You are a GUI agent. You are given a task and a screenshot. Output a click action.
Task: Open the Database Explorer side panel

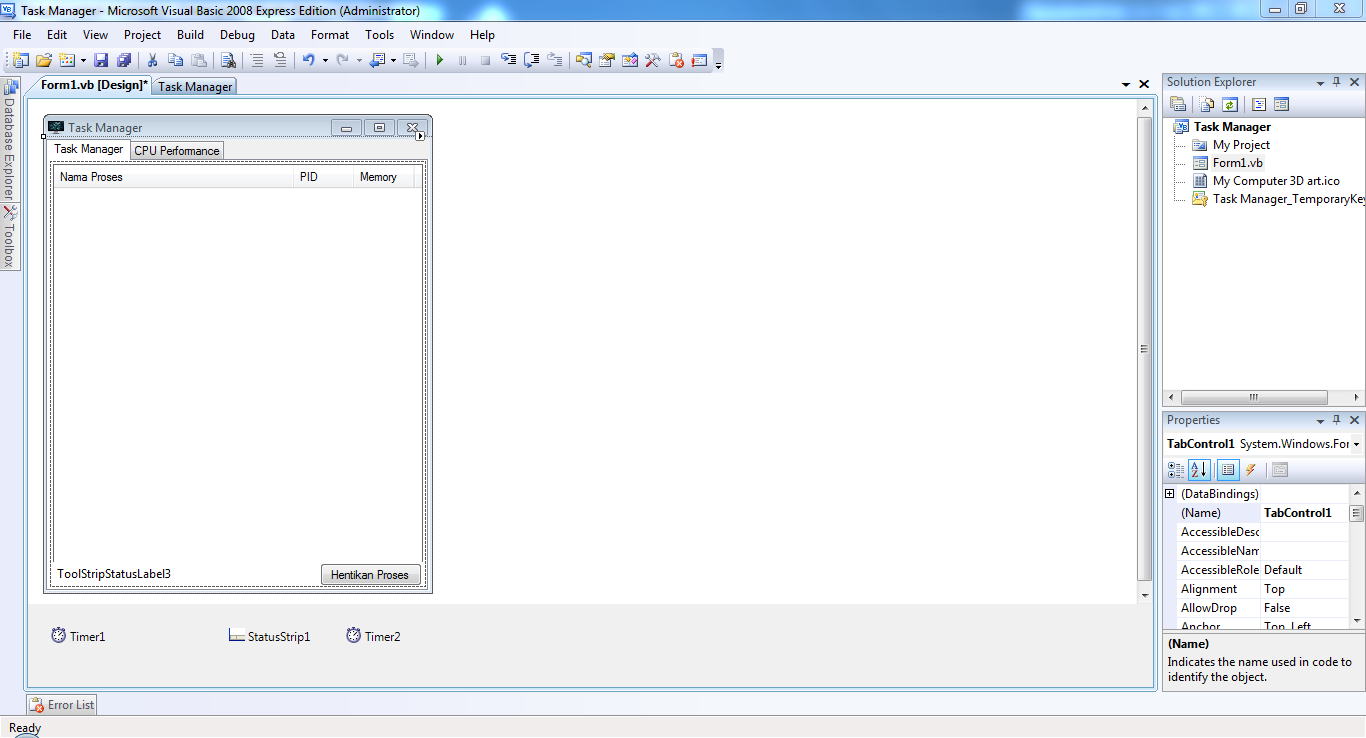tap(8, 140)
